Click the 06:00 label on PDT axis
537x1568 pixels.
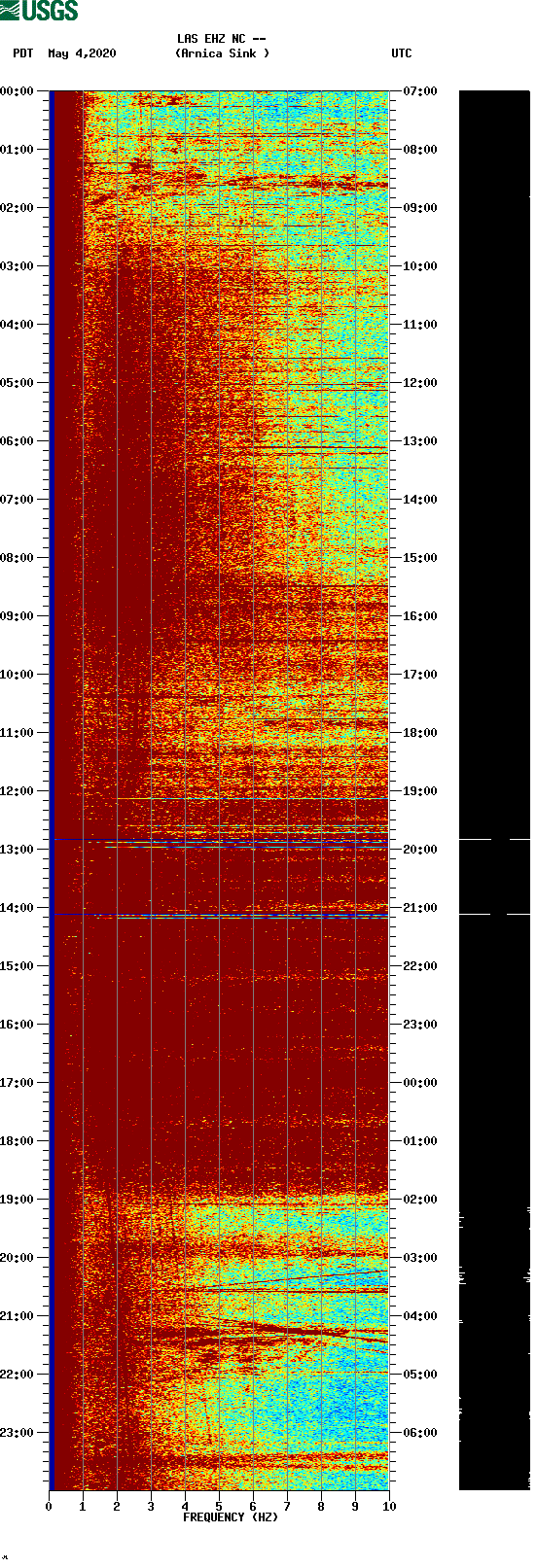click(17, 441)
